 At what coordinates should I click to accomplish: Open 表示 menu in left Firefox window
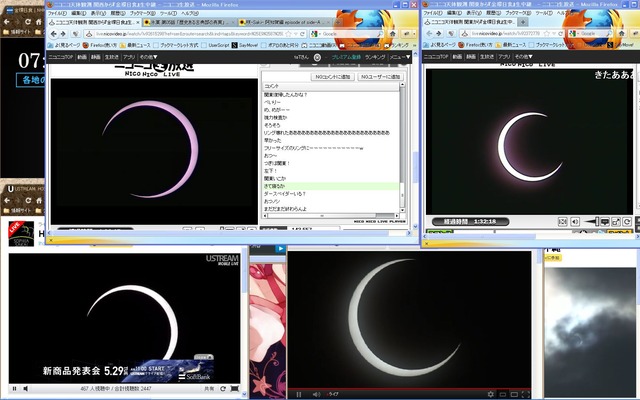pos(98,13)
